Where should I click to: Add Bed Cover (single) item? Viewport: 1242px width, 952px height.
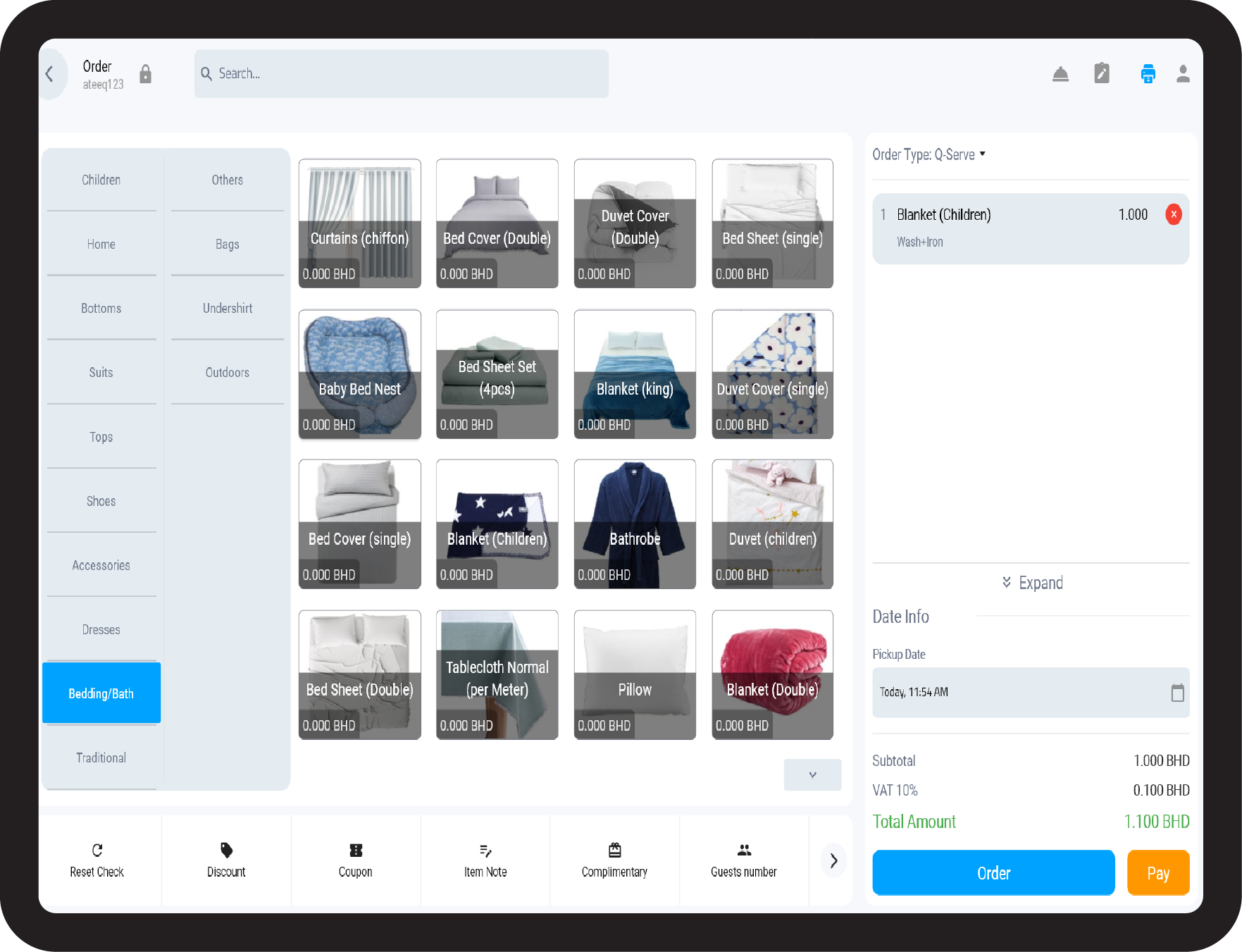click(x=359, y=524)
